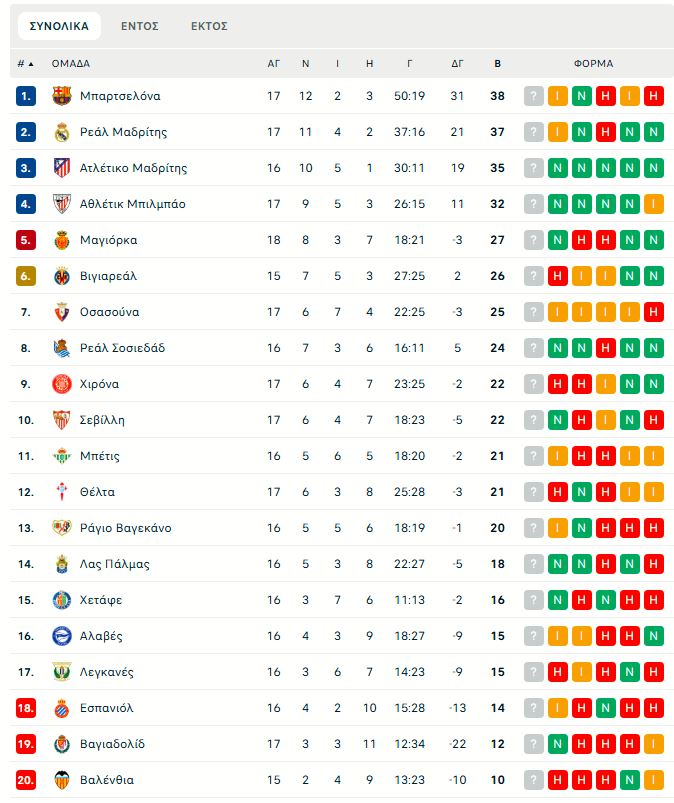674x803 pixels.
Task: Sort standings by the ΔΓ goal difference header
Action: (457, 64)
